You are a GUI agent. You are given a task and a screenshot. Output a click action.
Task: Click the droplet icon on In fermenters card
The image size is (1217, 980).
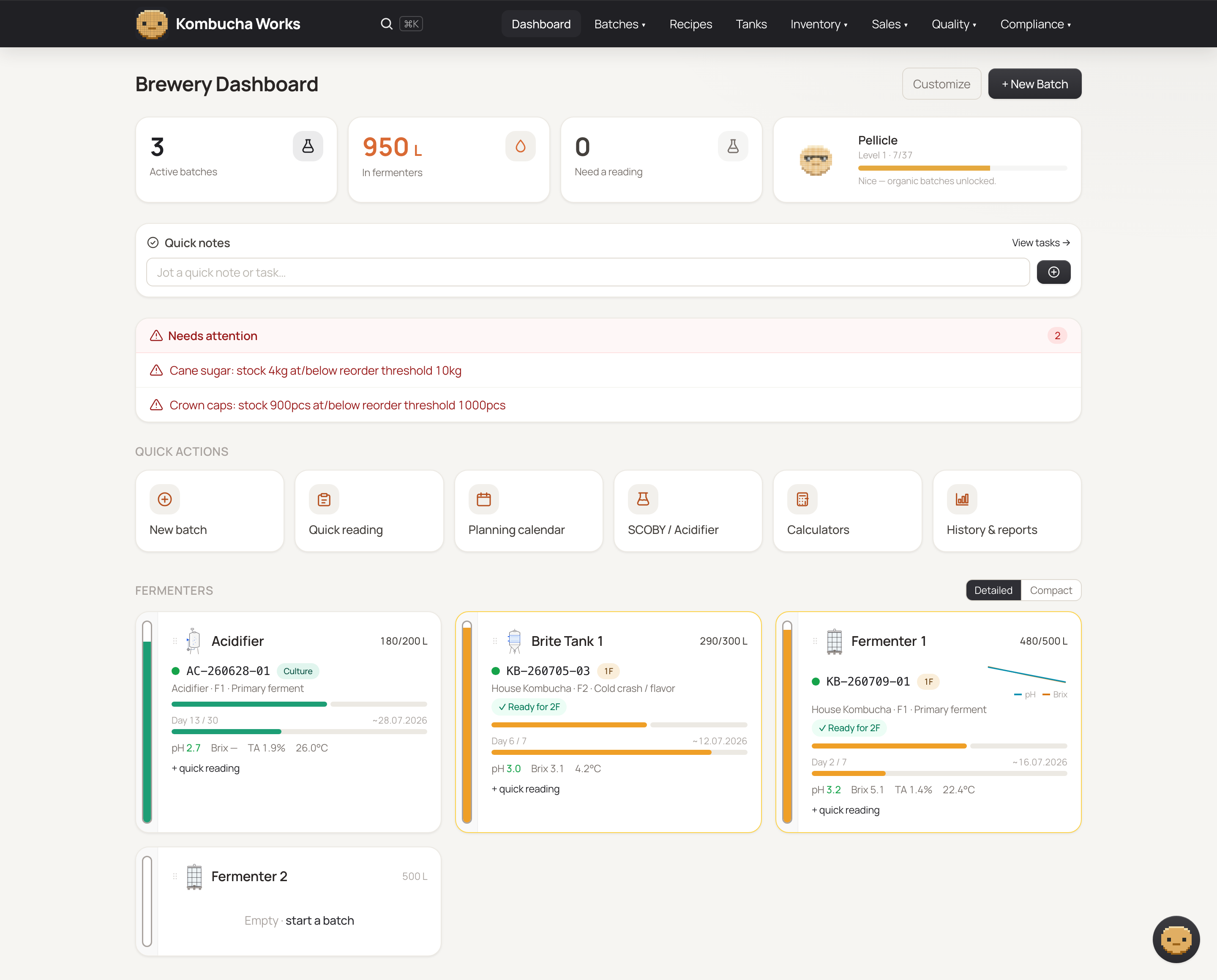520,146
